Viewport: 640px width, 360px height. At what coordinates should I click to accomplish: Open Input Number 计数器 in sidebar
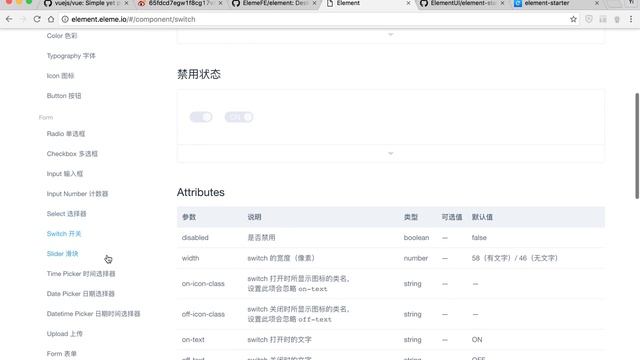point(78,194)
